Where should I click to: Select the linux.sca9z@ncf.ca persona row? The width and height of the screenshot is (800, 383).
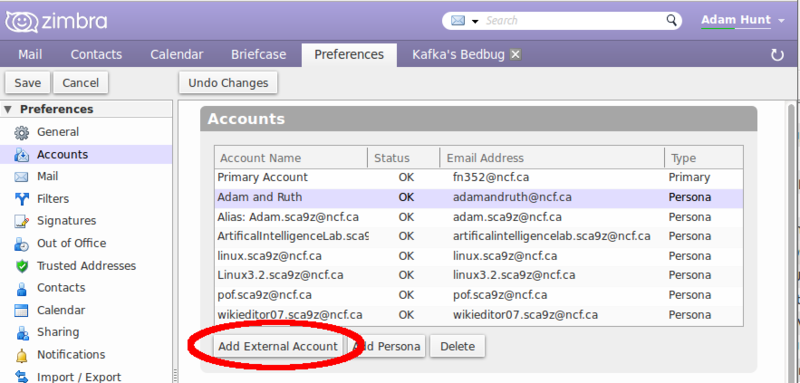(479, 256)
